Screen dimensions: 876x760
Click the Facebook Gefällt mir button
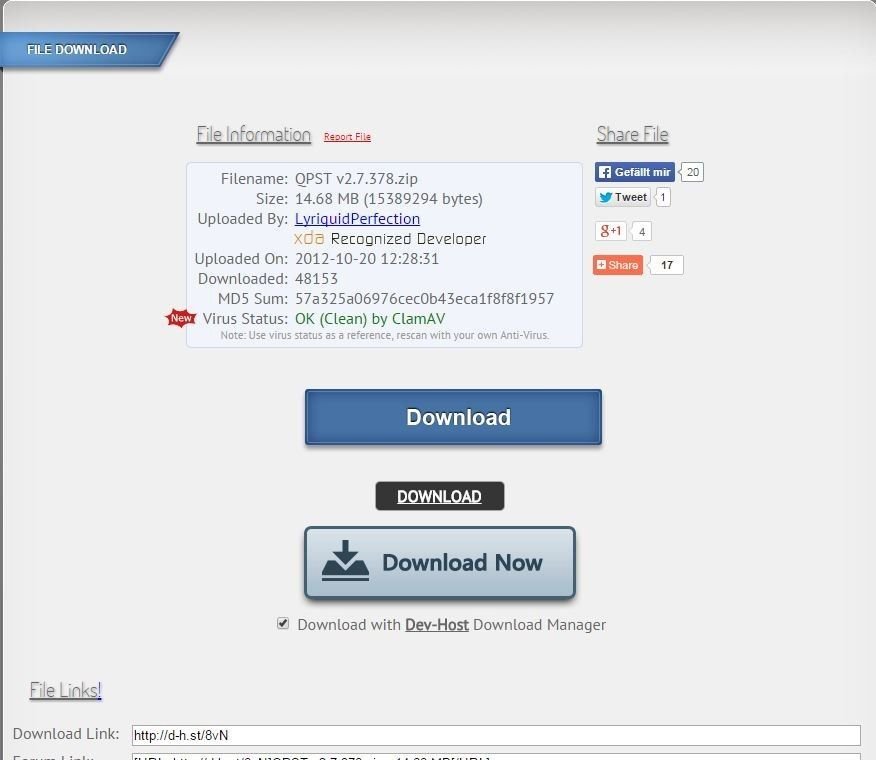[x=635, y=172]
